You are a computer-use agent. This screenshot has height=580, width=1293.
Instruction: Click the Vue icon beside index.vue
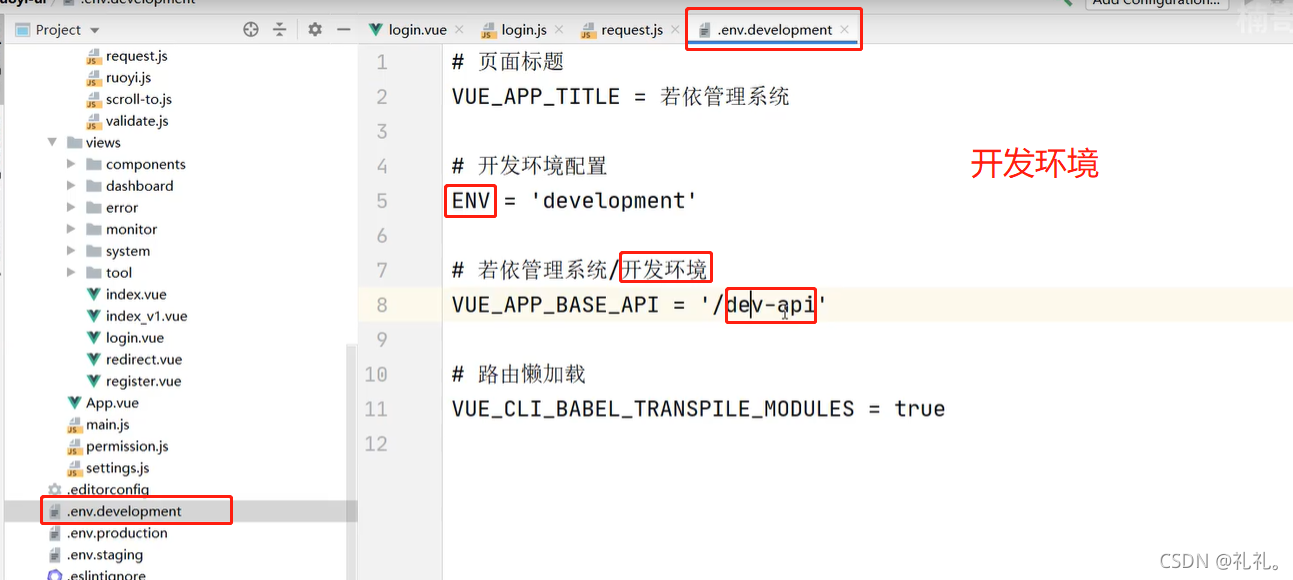(94, 294)
